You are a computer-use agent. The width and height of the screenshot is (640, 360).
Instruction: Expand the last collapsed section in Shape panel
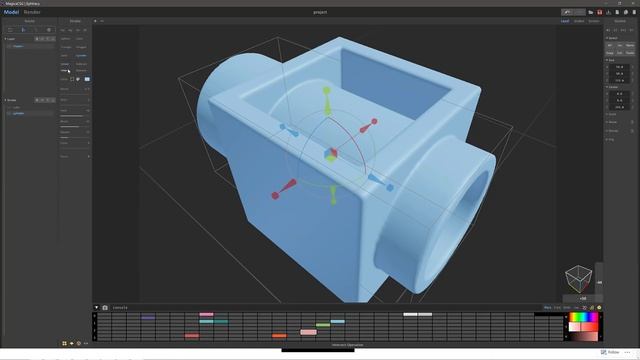[x=75, y=156]
